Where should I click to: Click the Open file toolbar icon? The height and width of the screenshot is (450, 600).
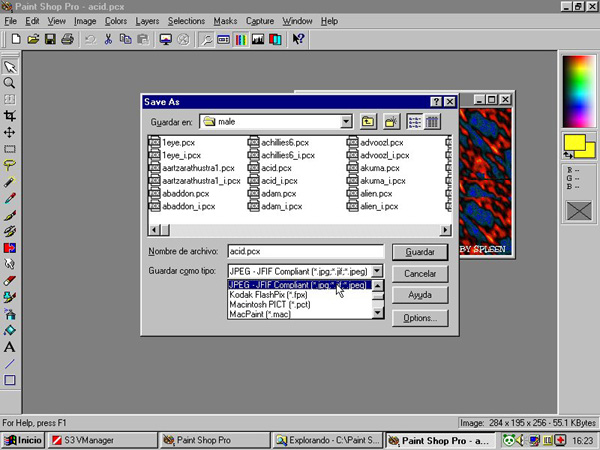click(x=33, y=39)
